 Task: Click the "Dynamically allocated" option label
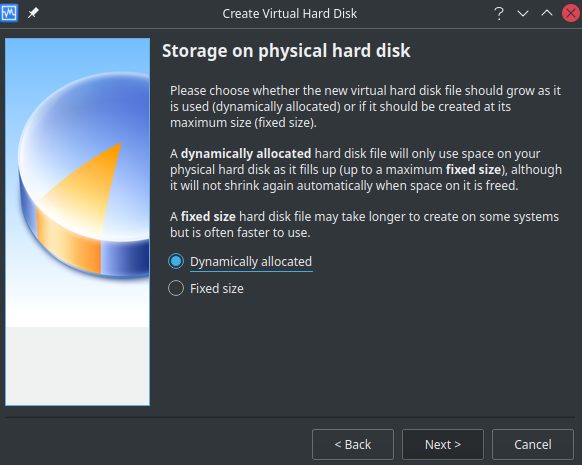click(x=251, y=262)
